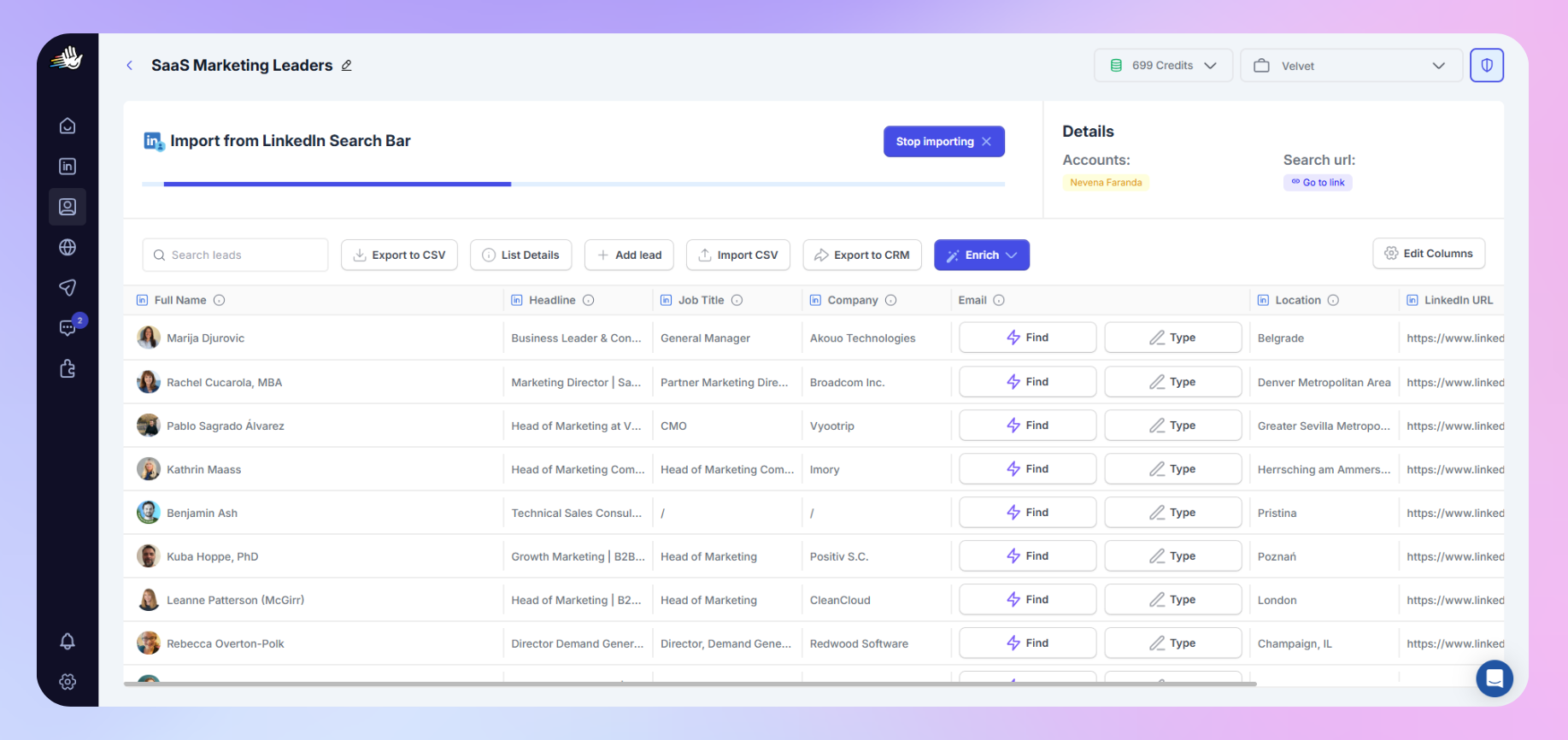Expand the 699 Credits dropdown
Image resolution: width=1568 pixels, height=740 pixels.
coord(1163,66)
